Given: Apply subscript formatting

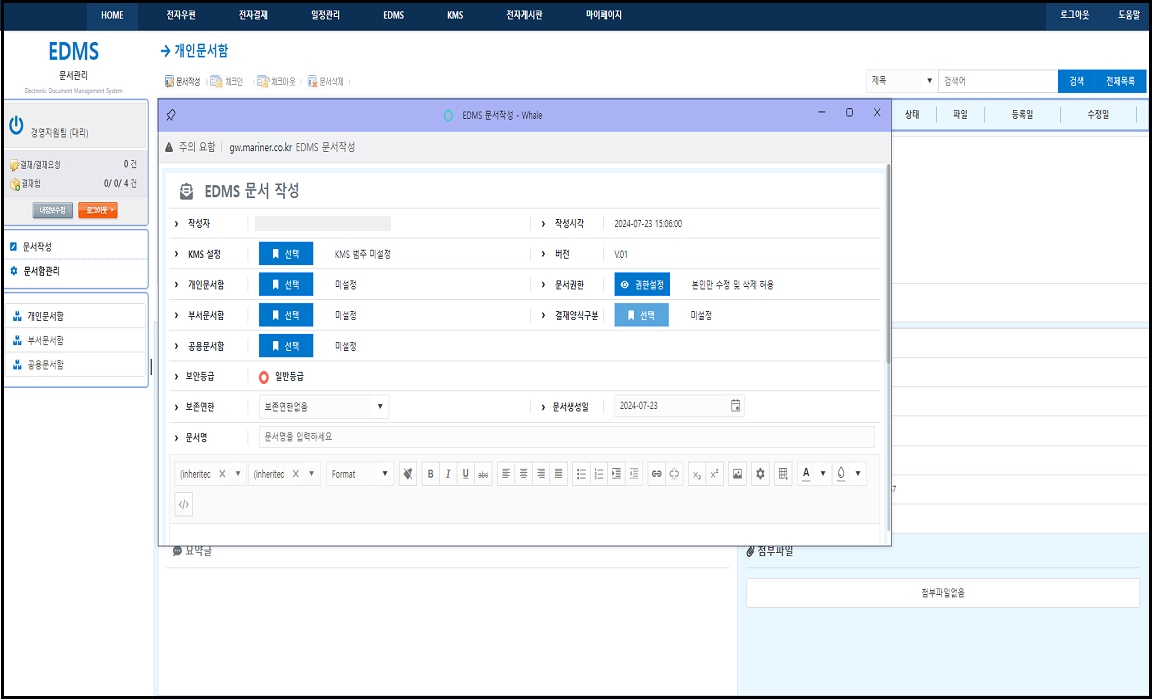Looking at the screenshot, I should pyautogui.click(x=697, y=474).
